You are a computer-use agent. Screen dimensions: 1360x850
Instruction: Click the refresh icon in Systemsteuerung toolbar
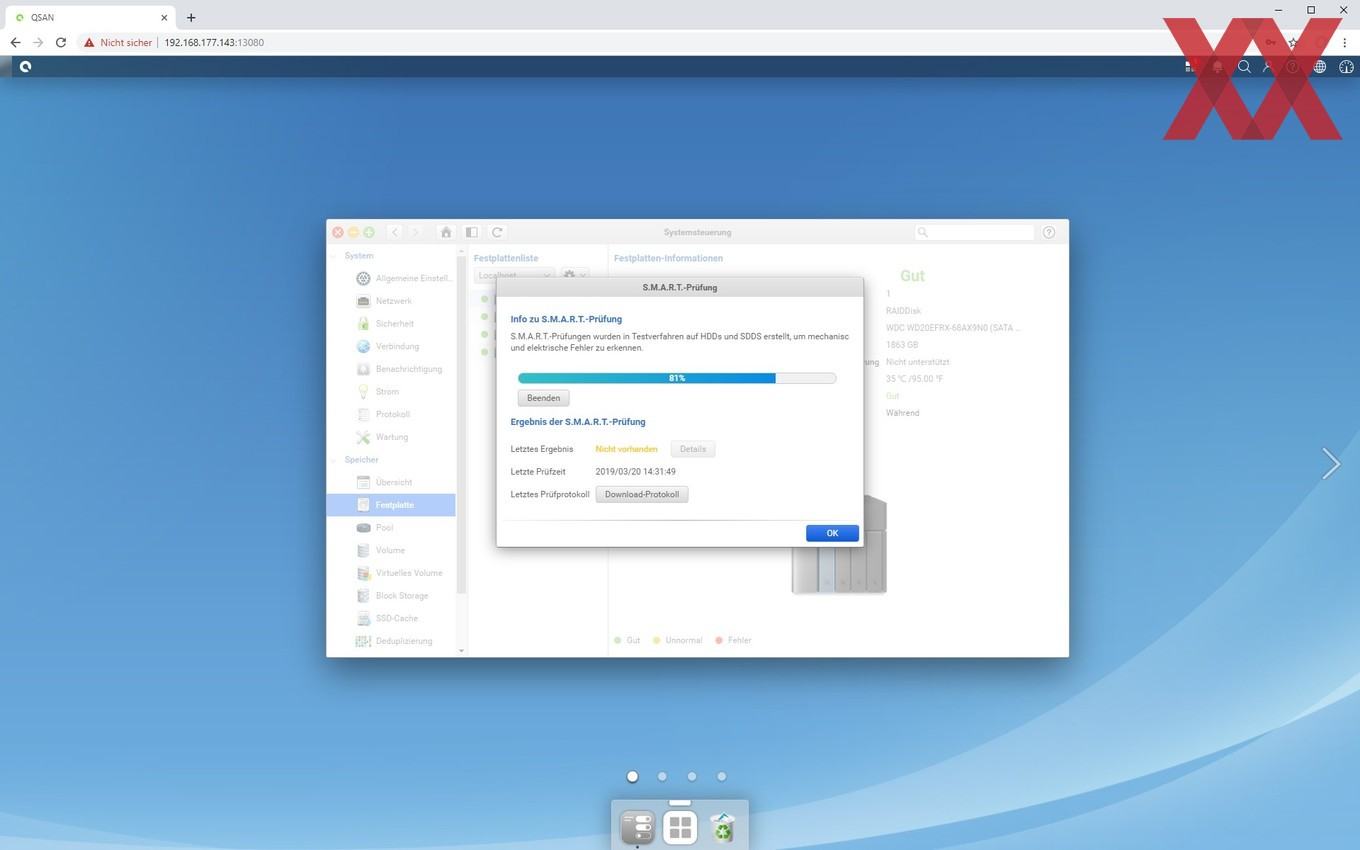(497, 232)
